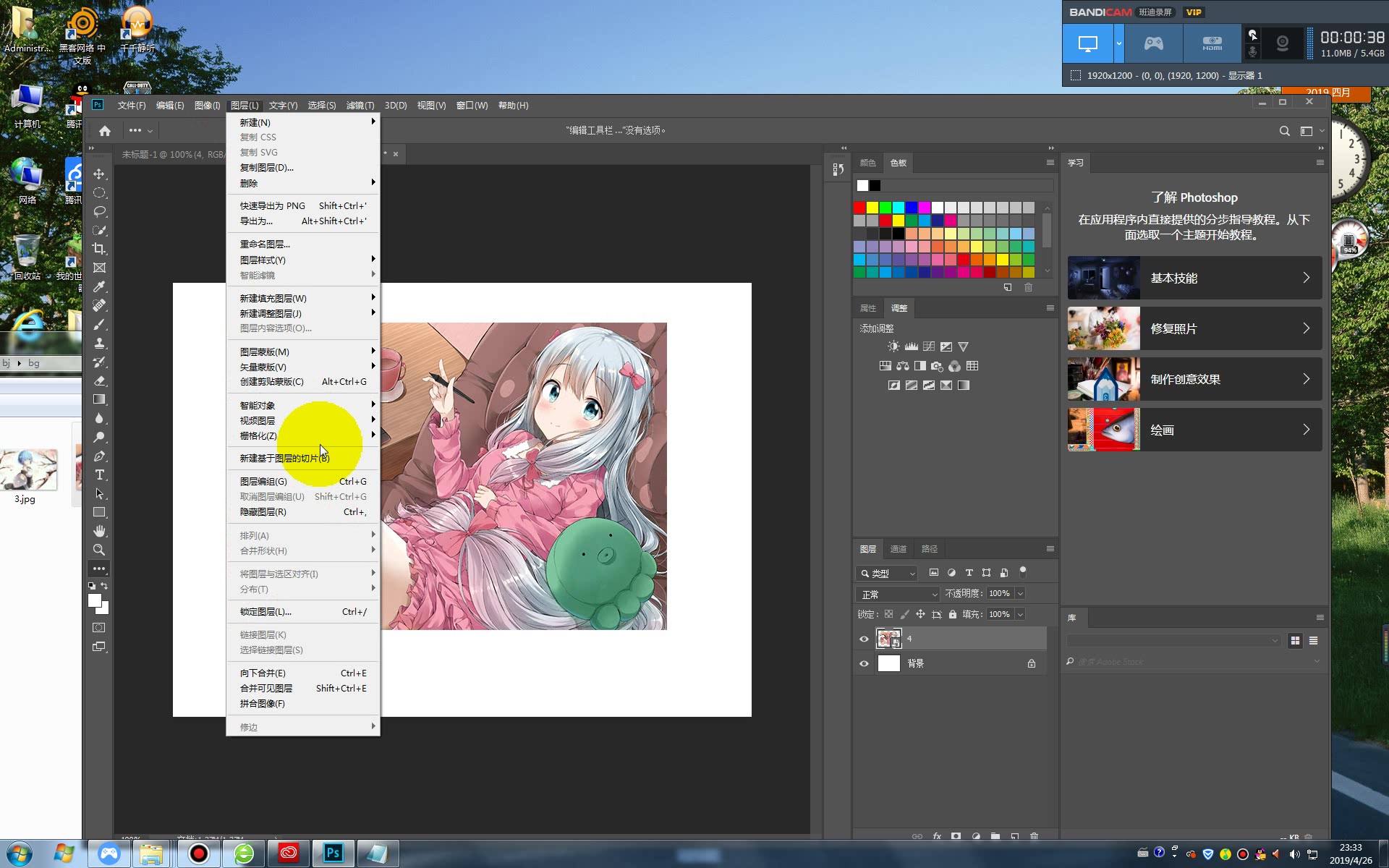
Task: Select the Move tool
Action: point(99,174)
